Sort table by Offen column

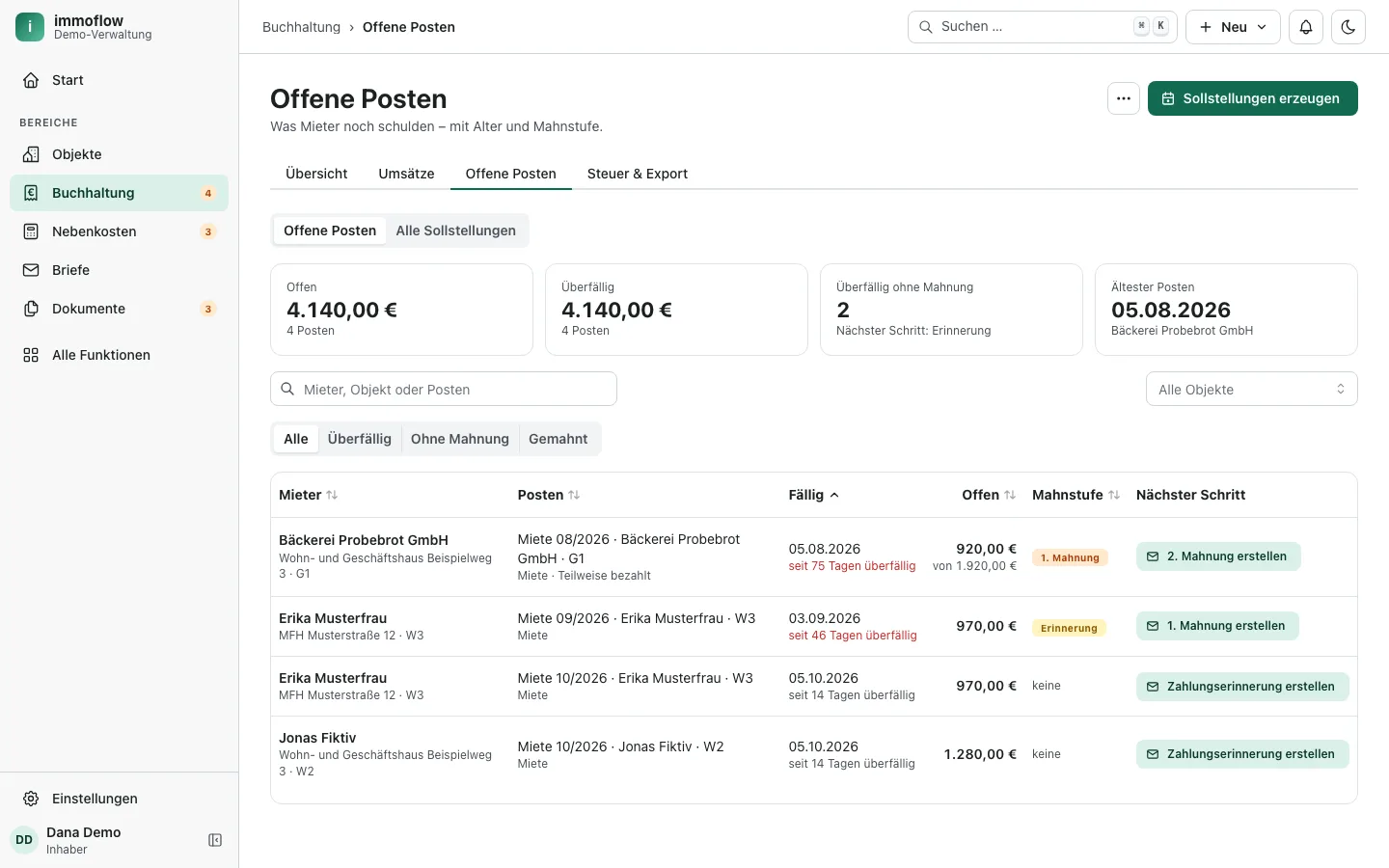pos(989,495)
